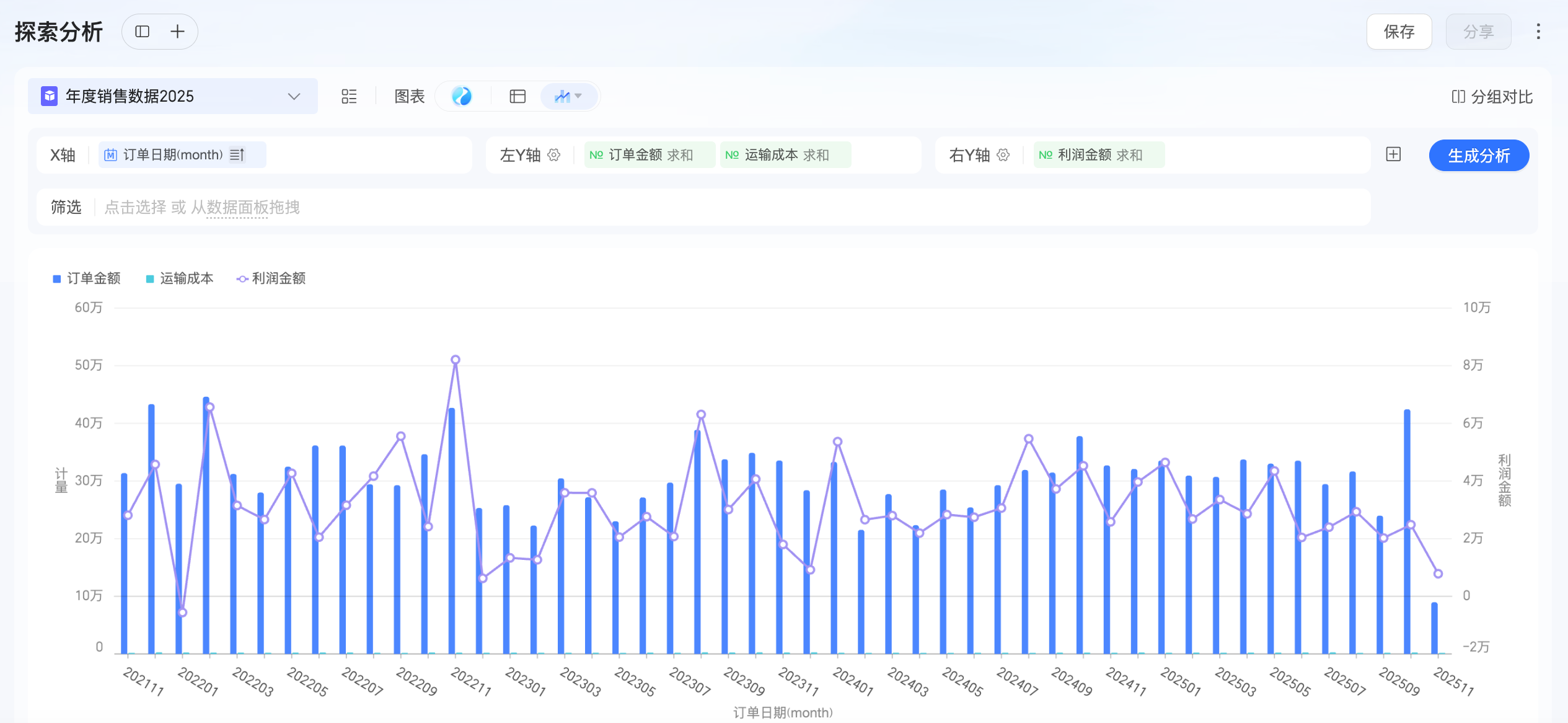
Task: Toggle 利润金额 legend series visibility
Action: [271, 278]
